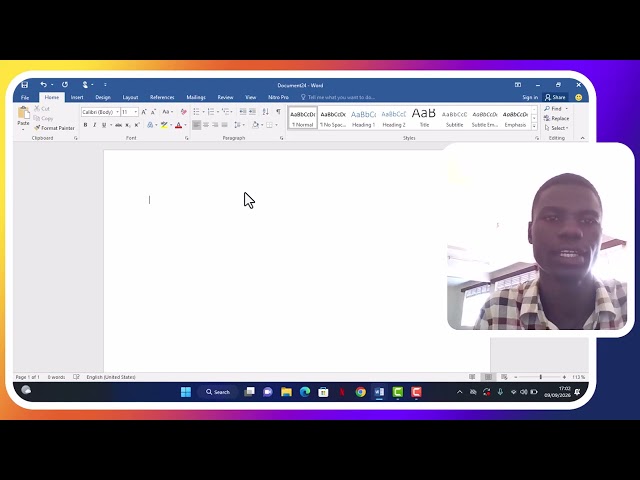Decrease font size with Shrink Font icon

[x=153, y=112]
